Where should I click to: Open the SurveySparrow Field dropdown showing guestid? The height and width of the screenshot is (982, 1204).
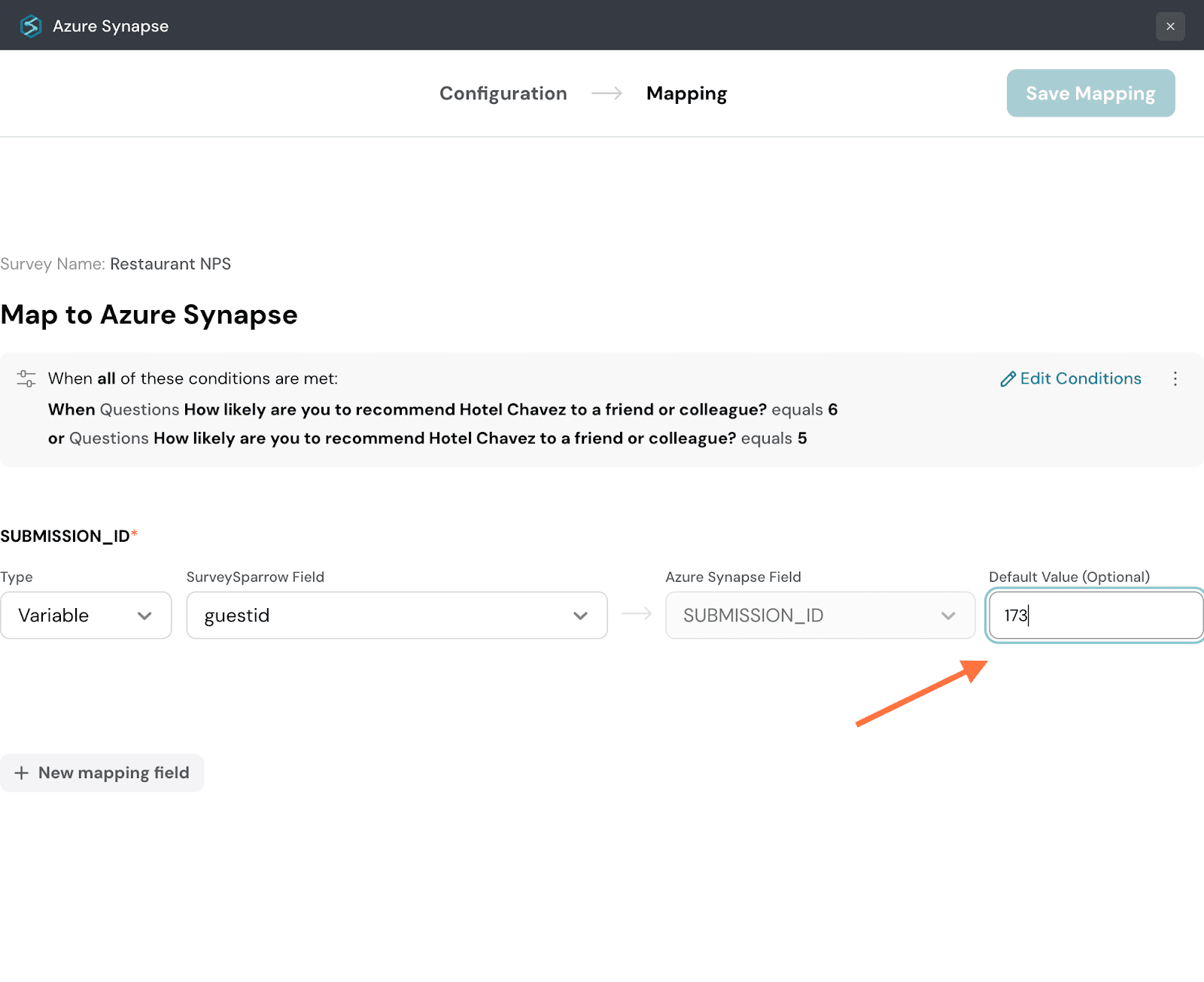tap(397, 616)
